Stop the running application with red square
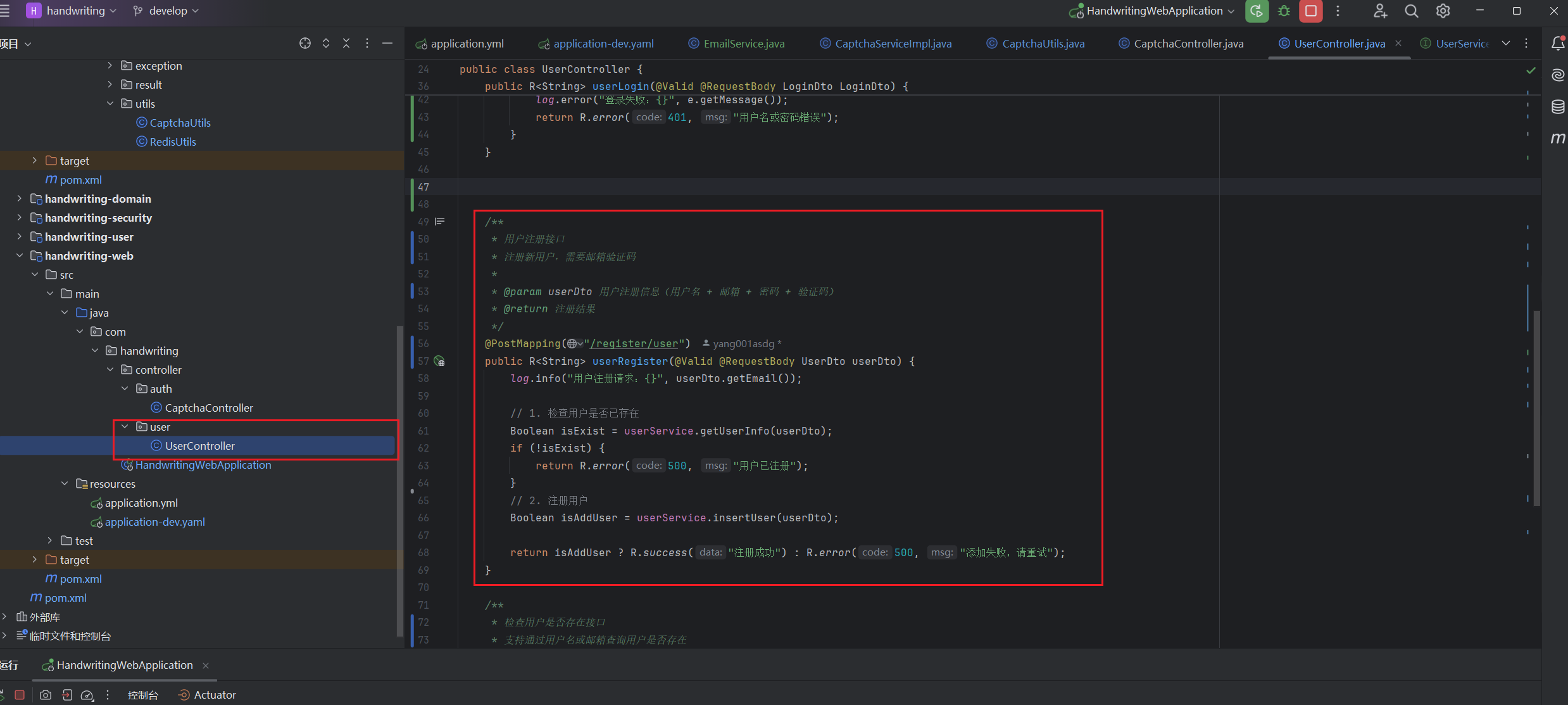 coord(1310,11)
